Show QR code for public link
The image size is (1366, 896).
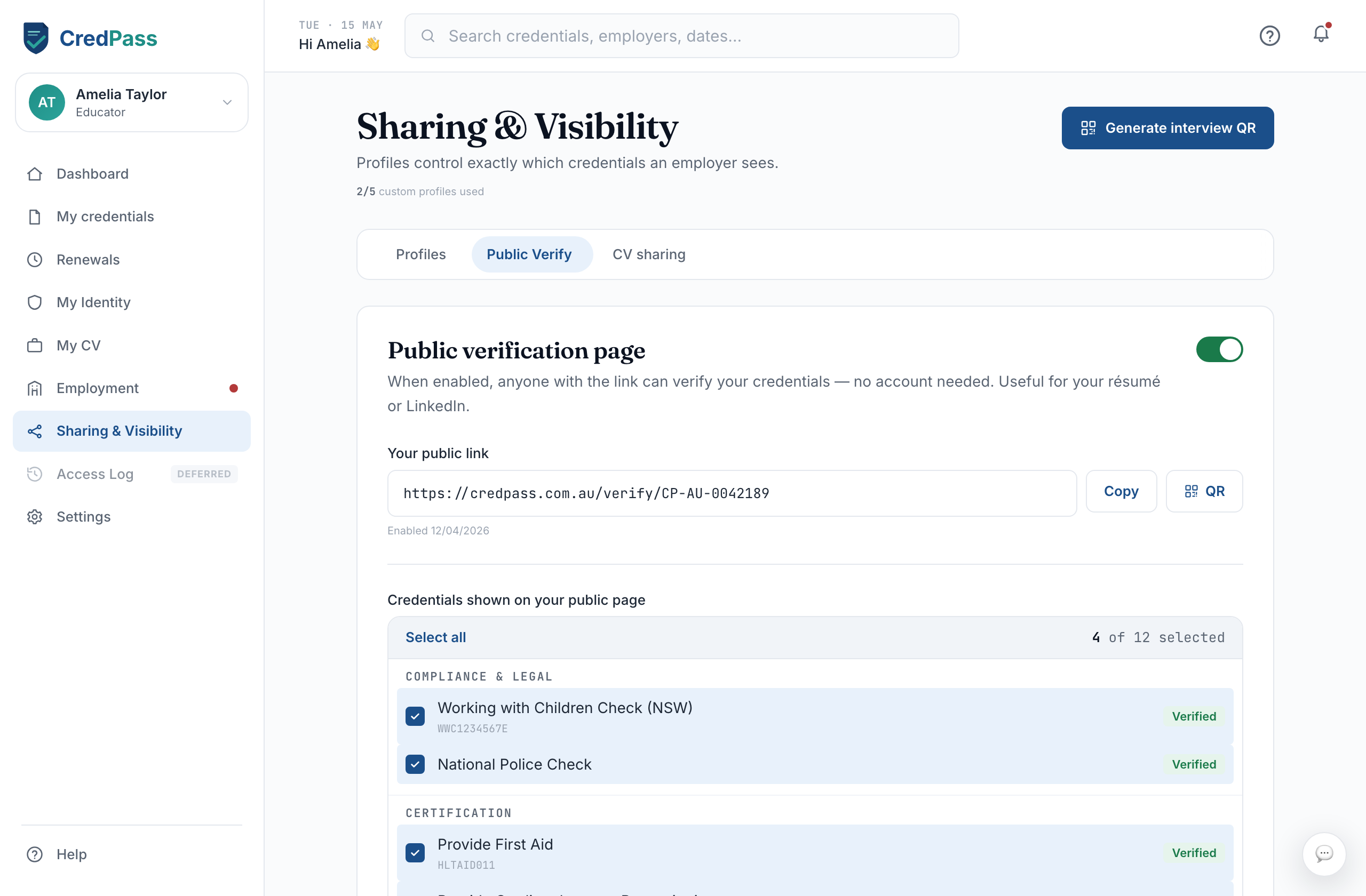(1204, 491)
